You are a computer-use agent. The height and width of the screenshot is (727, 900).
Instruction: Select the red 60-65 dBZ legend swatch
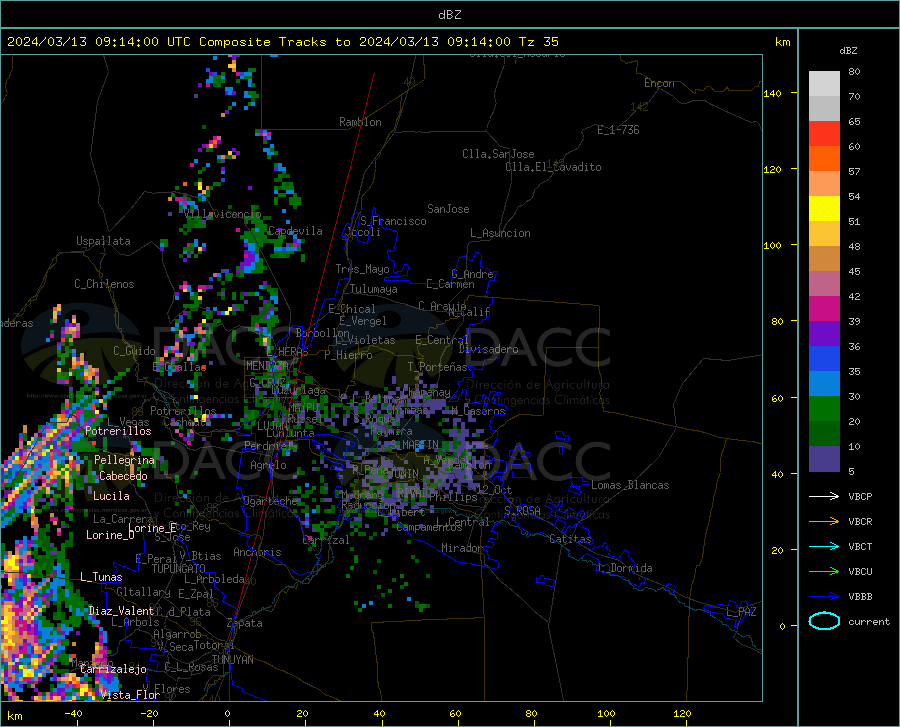pyautogui.click(x=824, y=134)
